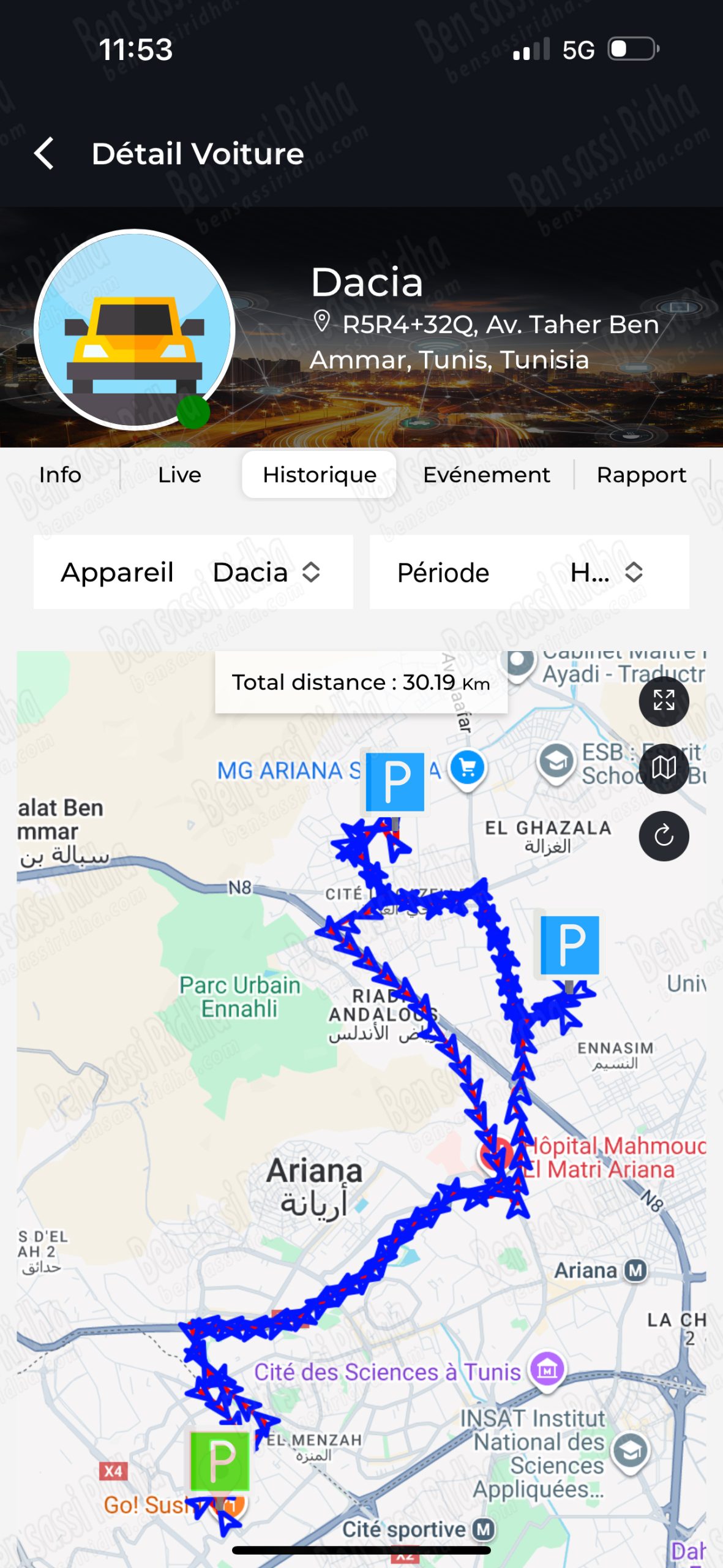Open the Période dropdown
The height and width of the screenshot is (1568, 723).
[529, 572]
